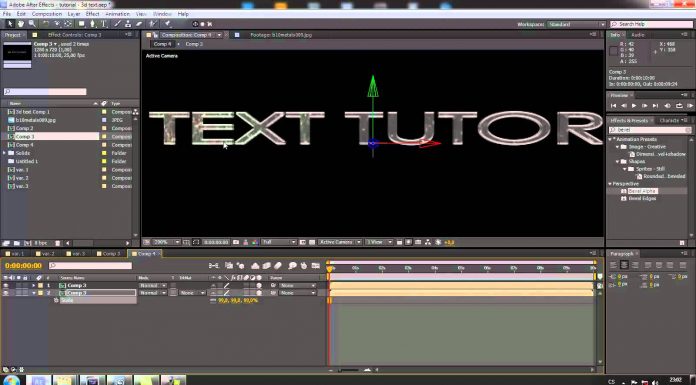Toggle quality switch on layer 2
Image resolution: width=696 pixels, height=385 pixels.
[227, 293]
